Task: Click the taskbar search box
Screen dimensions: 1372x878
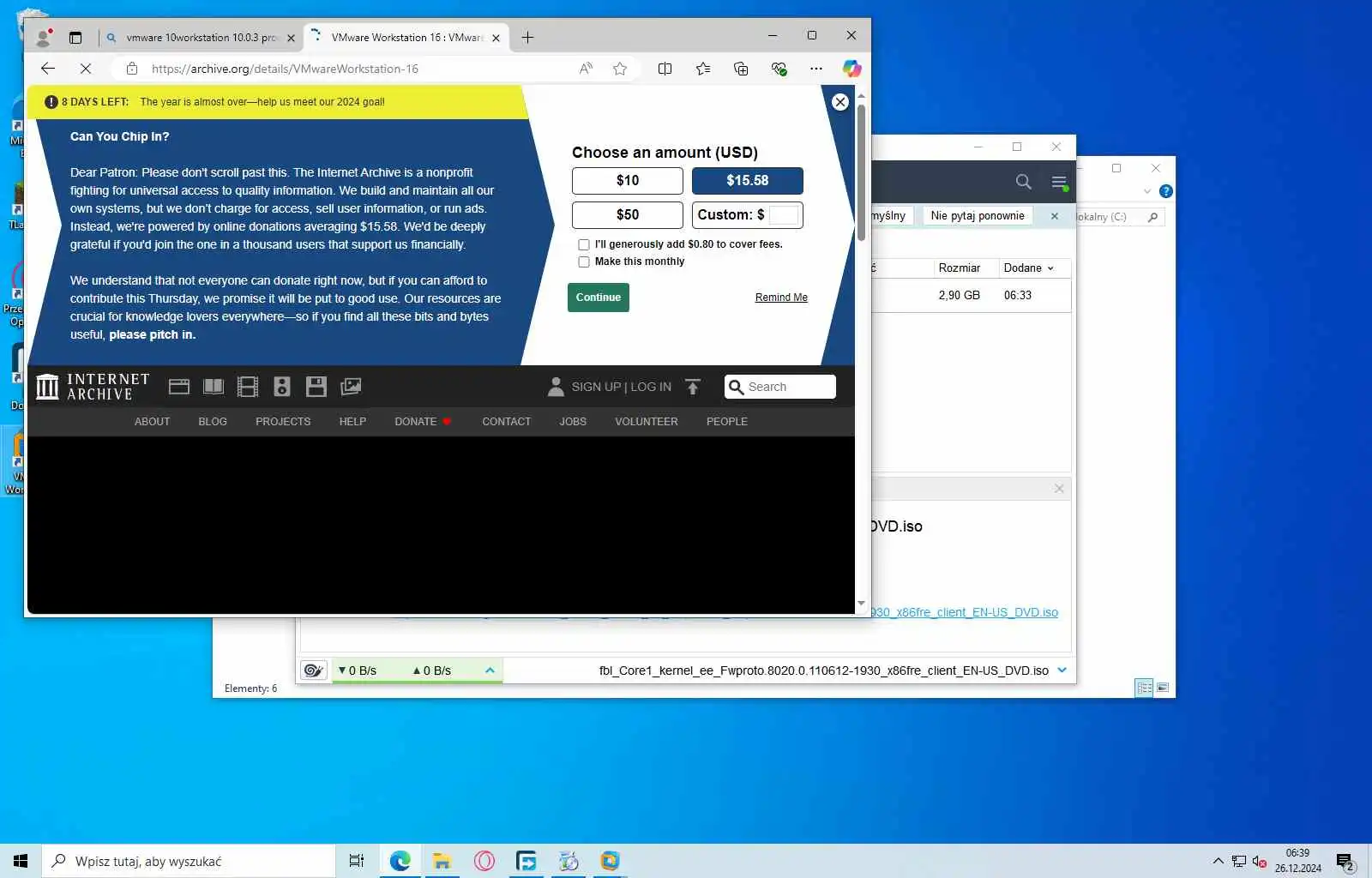Action: (189, 861)
